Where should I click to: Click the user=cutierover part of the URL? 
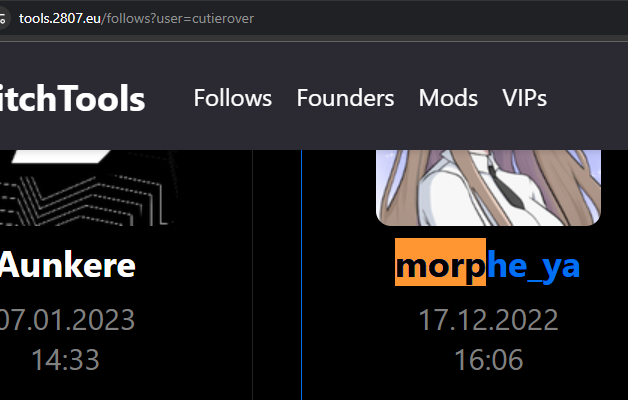click(x=205, y=18)
